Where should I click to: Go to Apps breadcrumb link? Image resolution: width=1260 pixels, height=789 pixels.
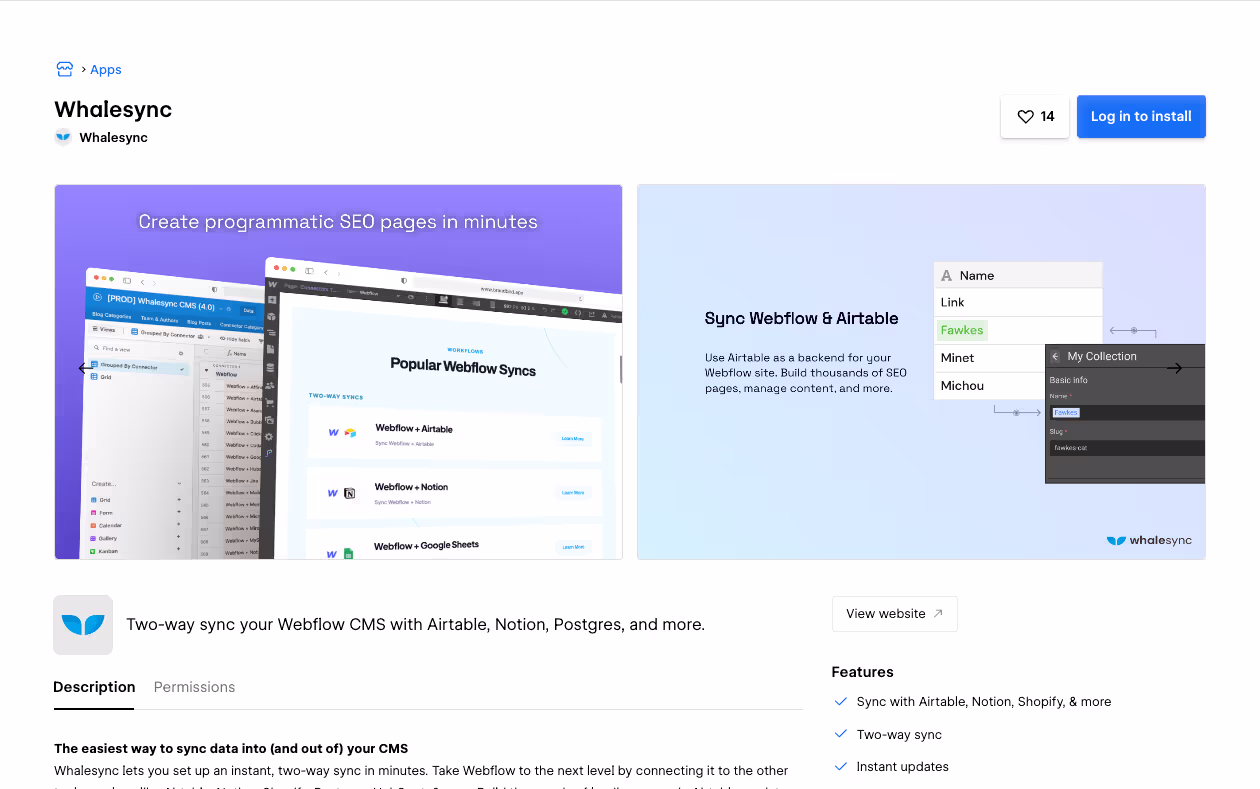tap(106, 69)
